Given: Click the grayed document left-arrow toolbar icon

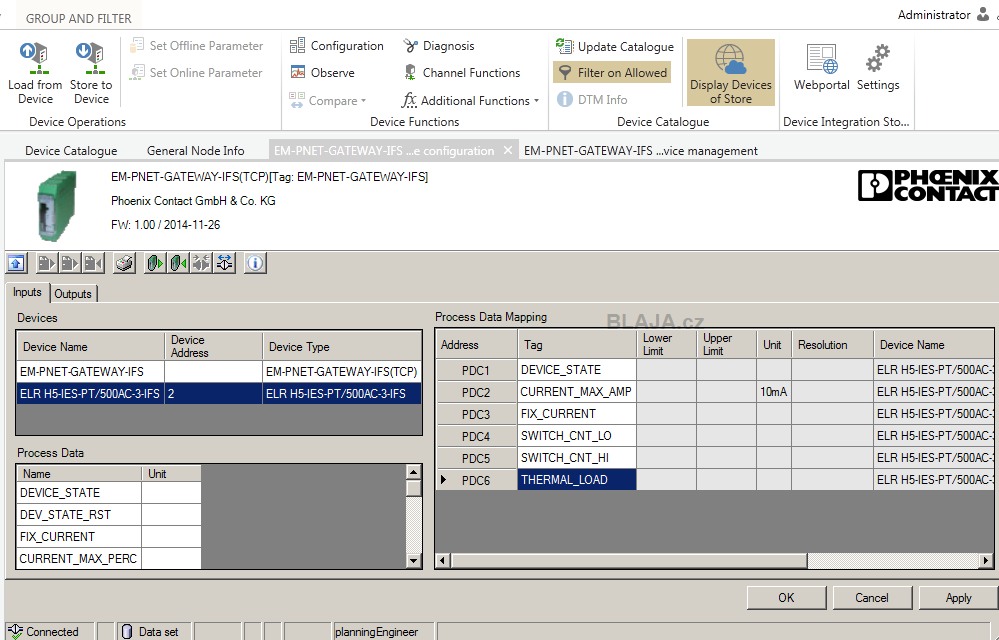Looking at the screenshot, I should pyautogui.click(x=93, y=262).
